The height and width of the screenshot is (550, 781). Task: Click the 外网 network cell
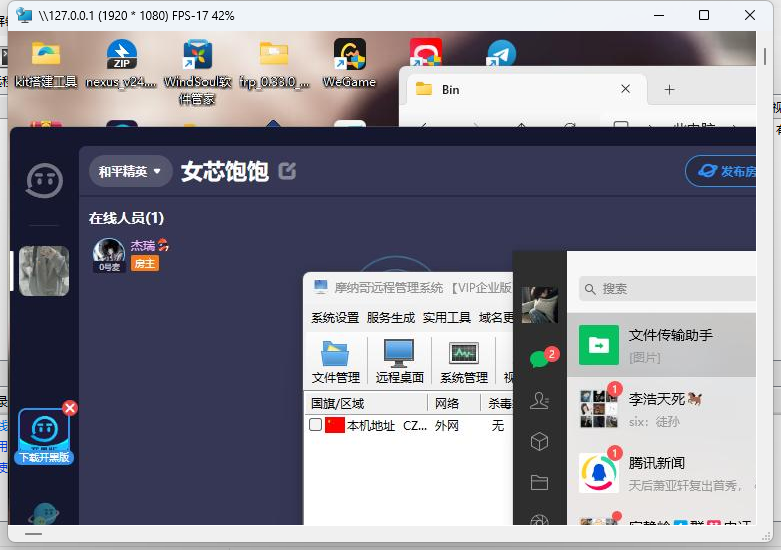[447, 425]
